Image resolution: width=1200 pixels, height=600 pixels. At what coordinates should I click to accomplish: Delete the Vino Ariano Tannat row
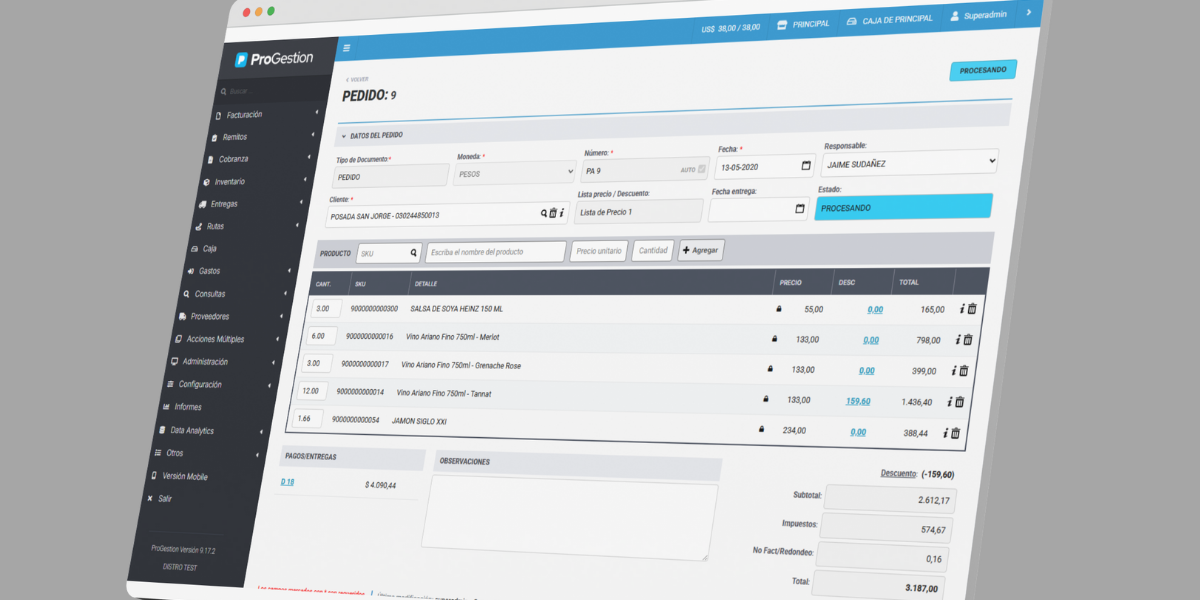tap(960, 402)
